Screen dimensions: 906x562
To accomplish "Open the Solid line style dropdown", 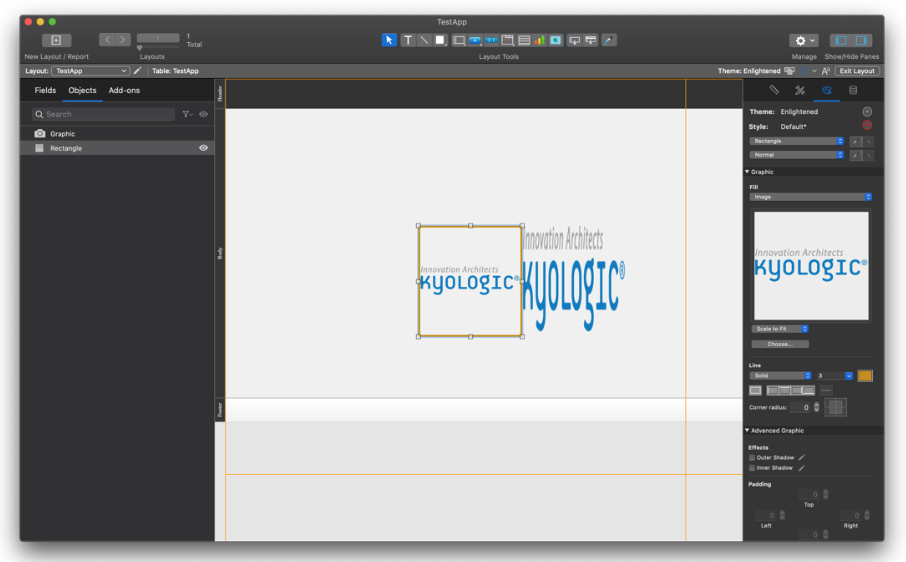I will (x=781, y=375).
